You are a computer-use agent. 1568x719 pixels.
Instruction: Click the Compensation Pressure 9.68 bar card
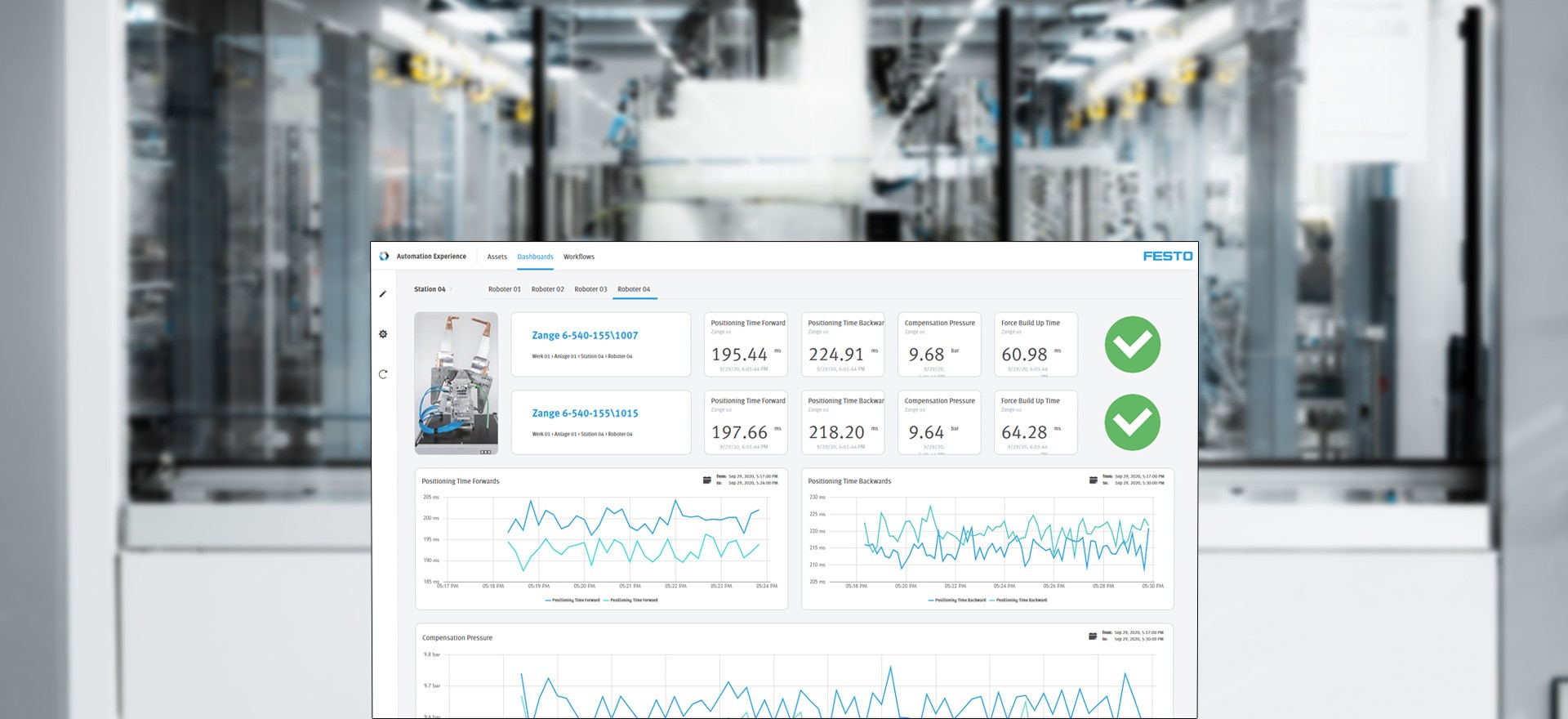coord(939,345)
